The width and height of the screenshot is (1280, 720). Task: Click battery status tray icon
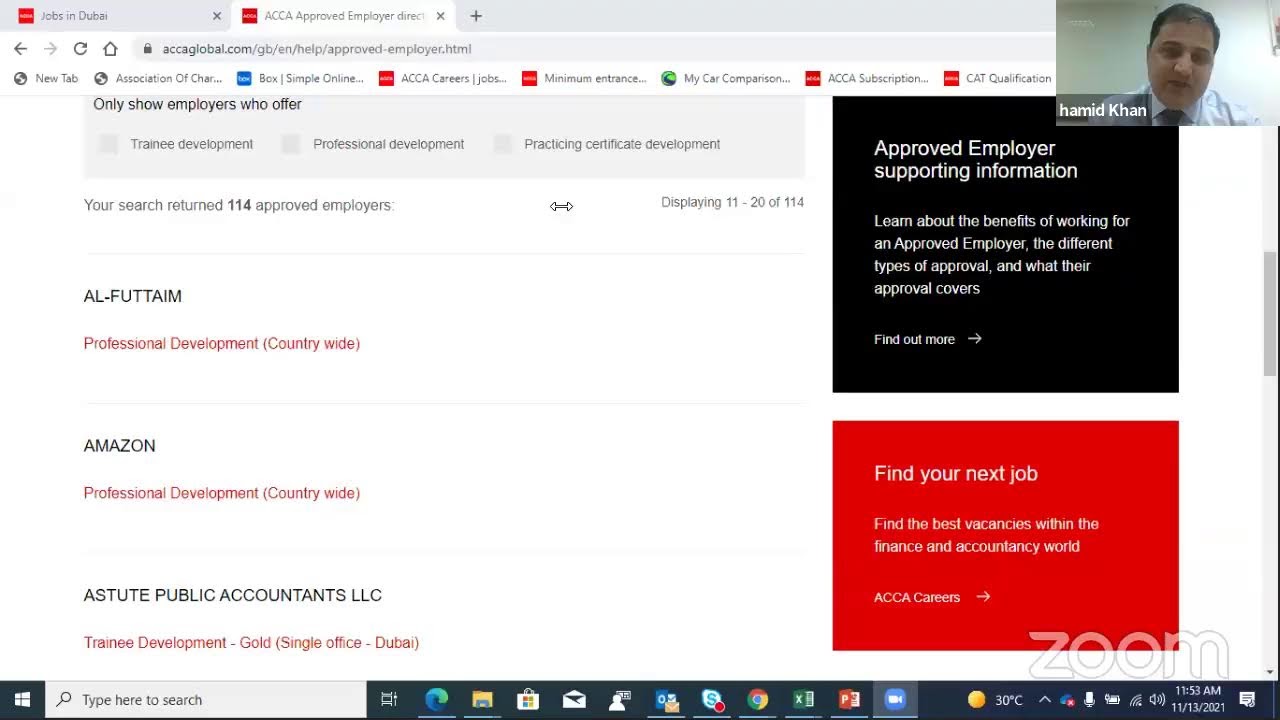(1111, 699)
